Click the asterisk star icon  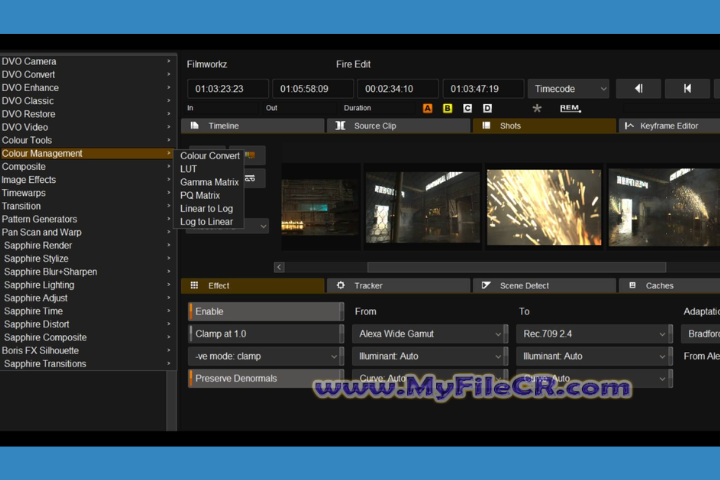click(x=537, y=108)
